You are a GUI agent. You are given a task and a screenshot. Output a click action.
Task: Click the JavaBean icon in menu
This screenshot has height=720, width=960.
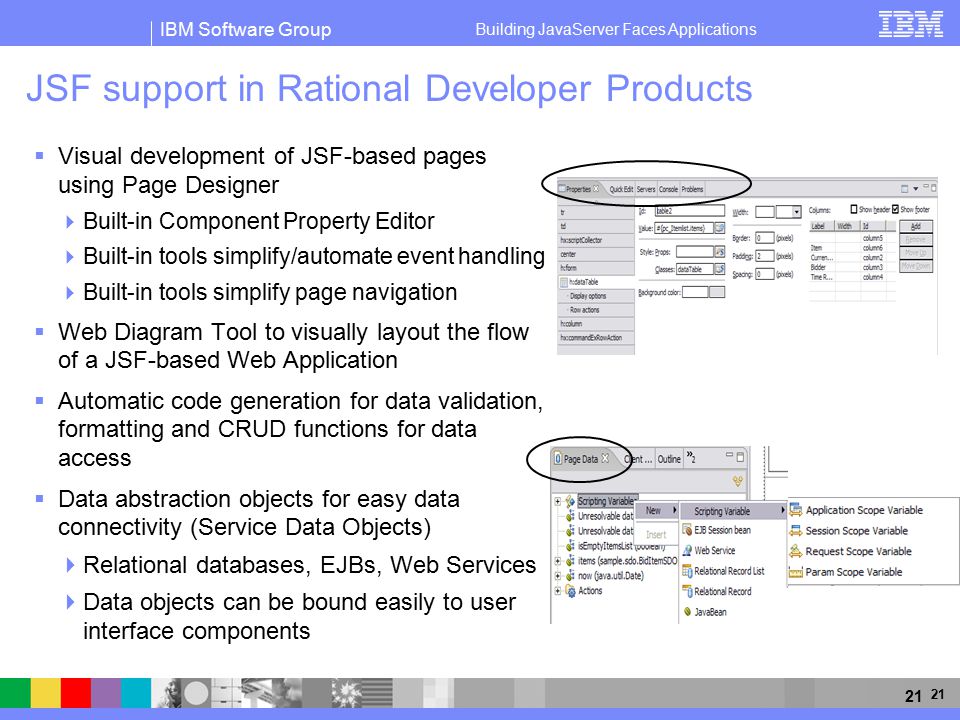point(687,612)
